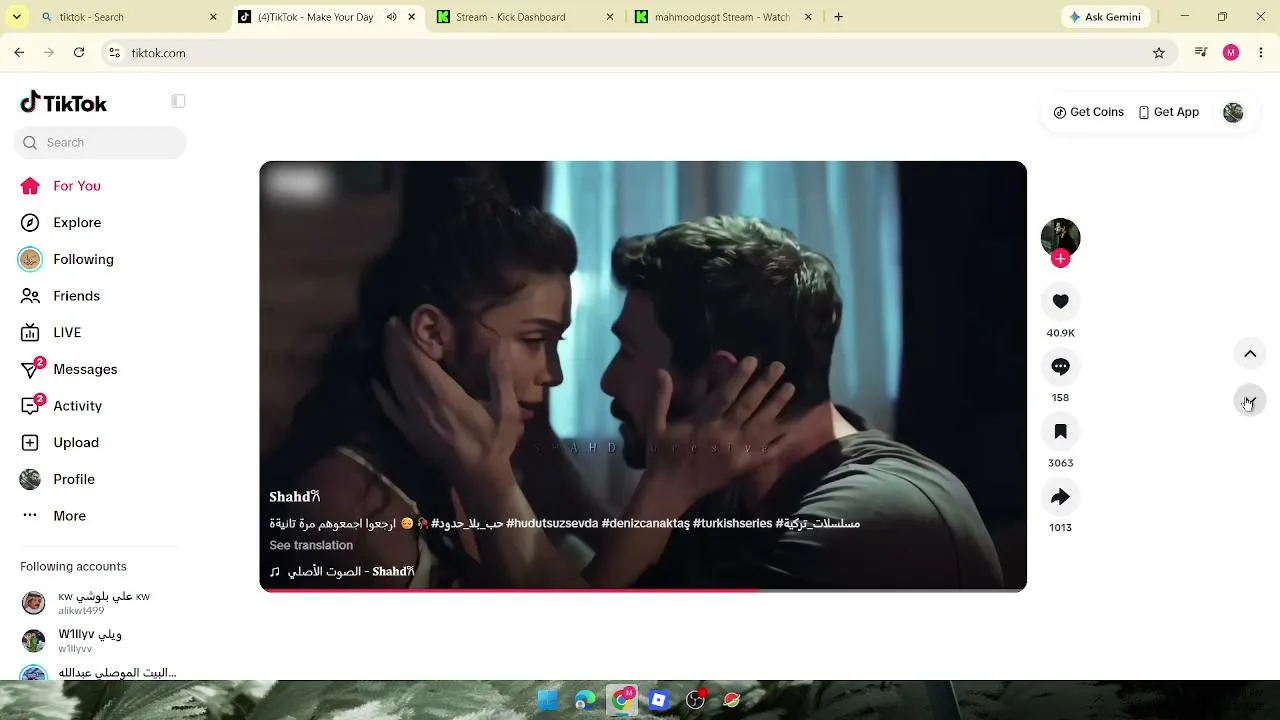The width and height of the screenshot is (1280, 720).
Task: Open the #denizcanaktaş hashtag
Action: (646, 523)
